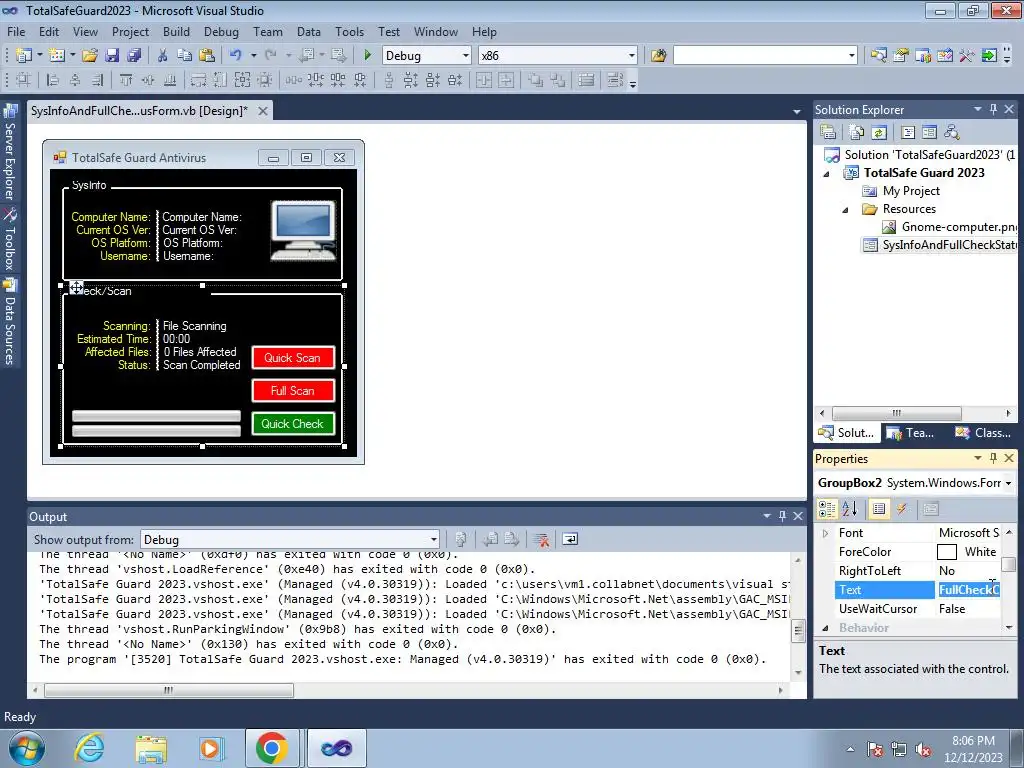Click the Save All icon
The width and height of the screenshot is (1024, 768).
(x=134, y=56)
